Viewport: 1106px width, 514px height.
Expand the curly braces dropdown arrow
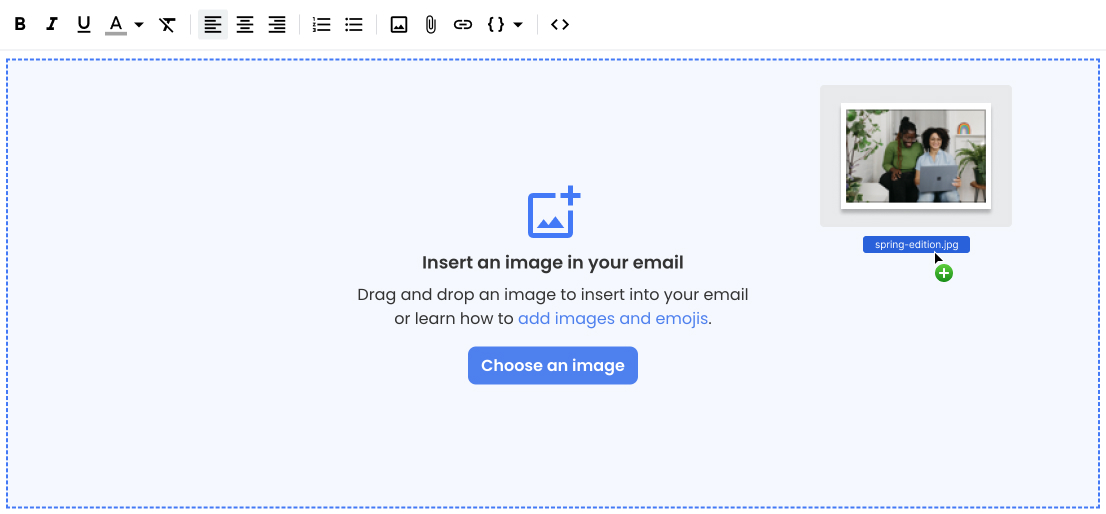[518, 25]
